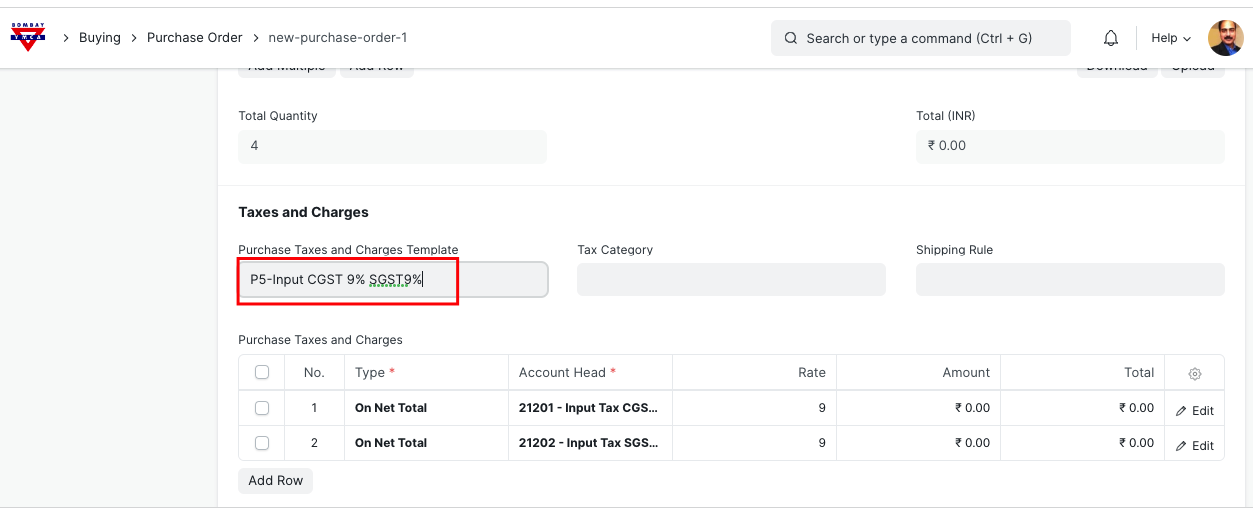Click the Bombay YMCA logo icon
The image size is (1253, 510).
point(27,38)
